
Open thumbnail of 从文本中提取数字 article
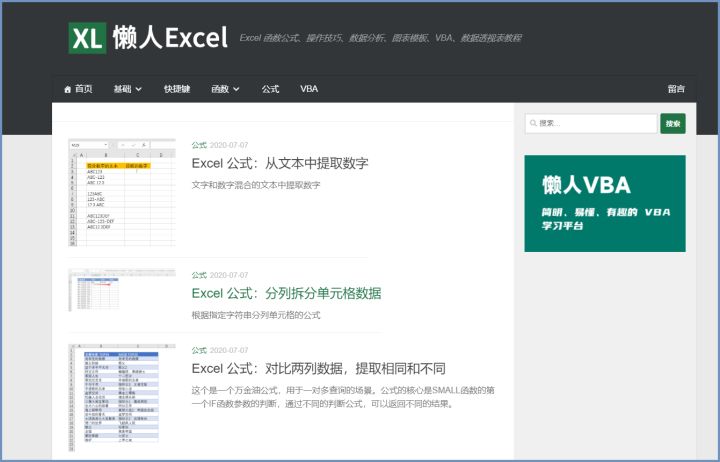pyautogui.click(x=122, y=192)
